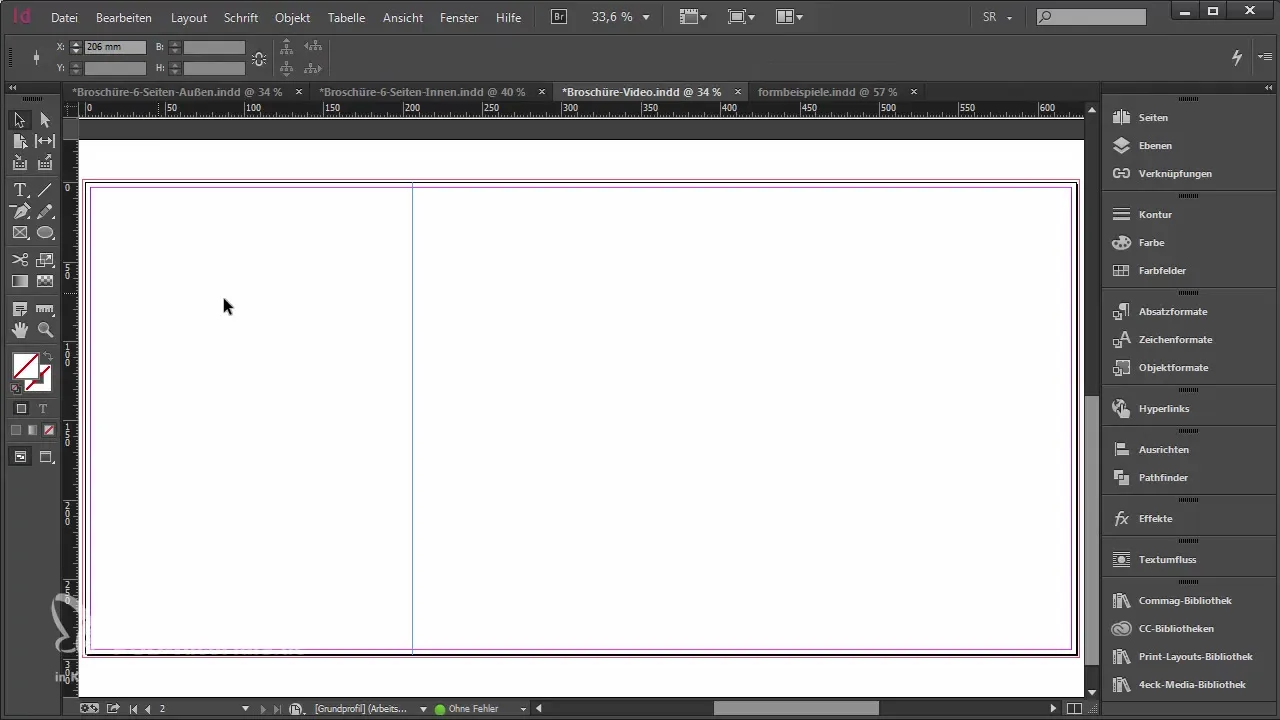Viewport: 1280px width, 720px height.
Task: Open Schrift menu
Action: point(241,18)
